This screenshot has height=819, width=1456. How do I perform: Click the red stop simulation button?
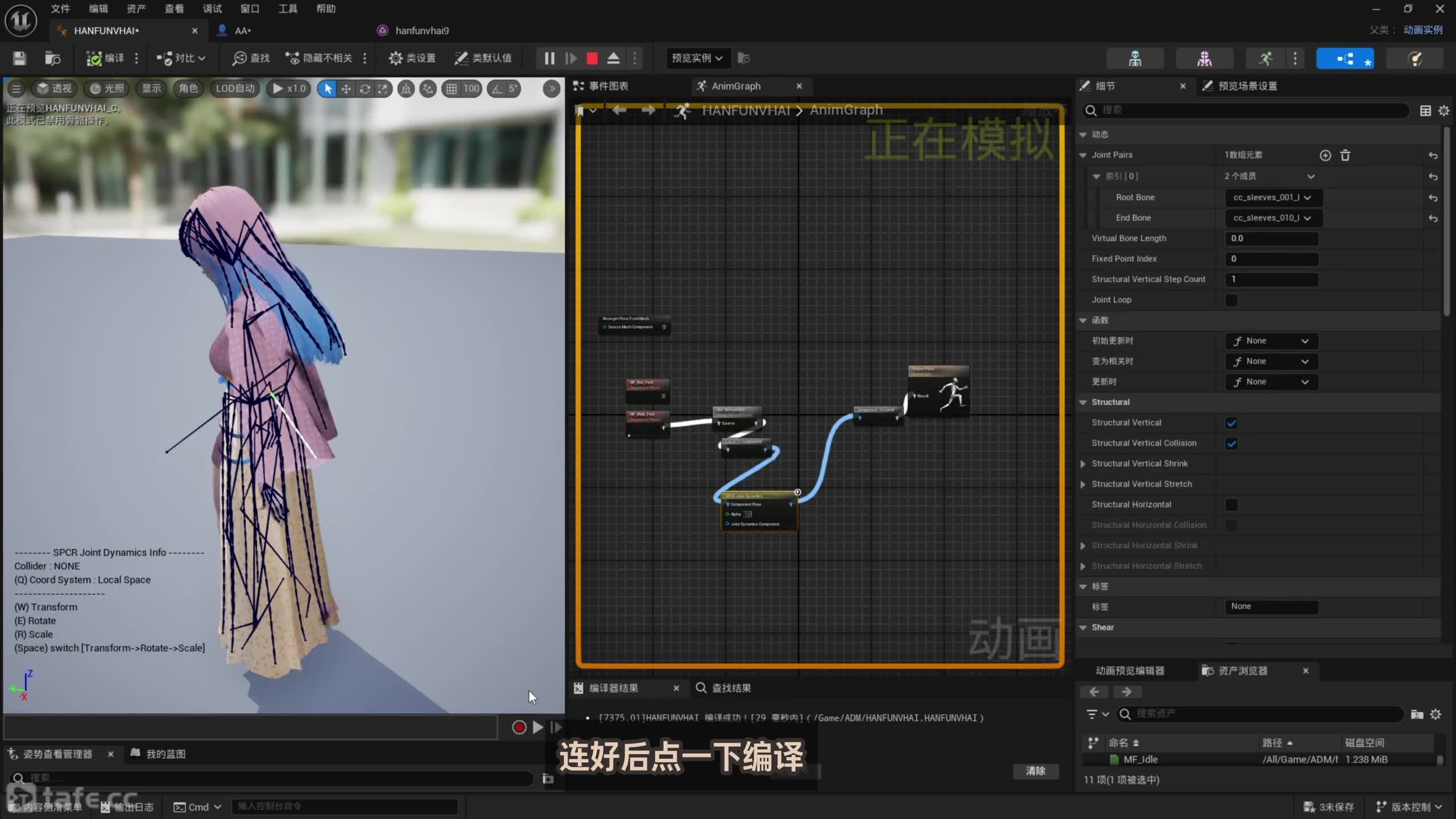point(592,58)
